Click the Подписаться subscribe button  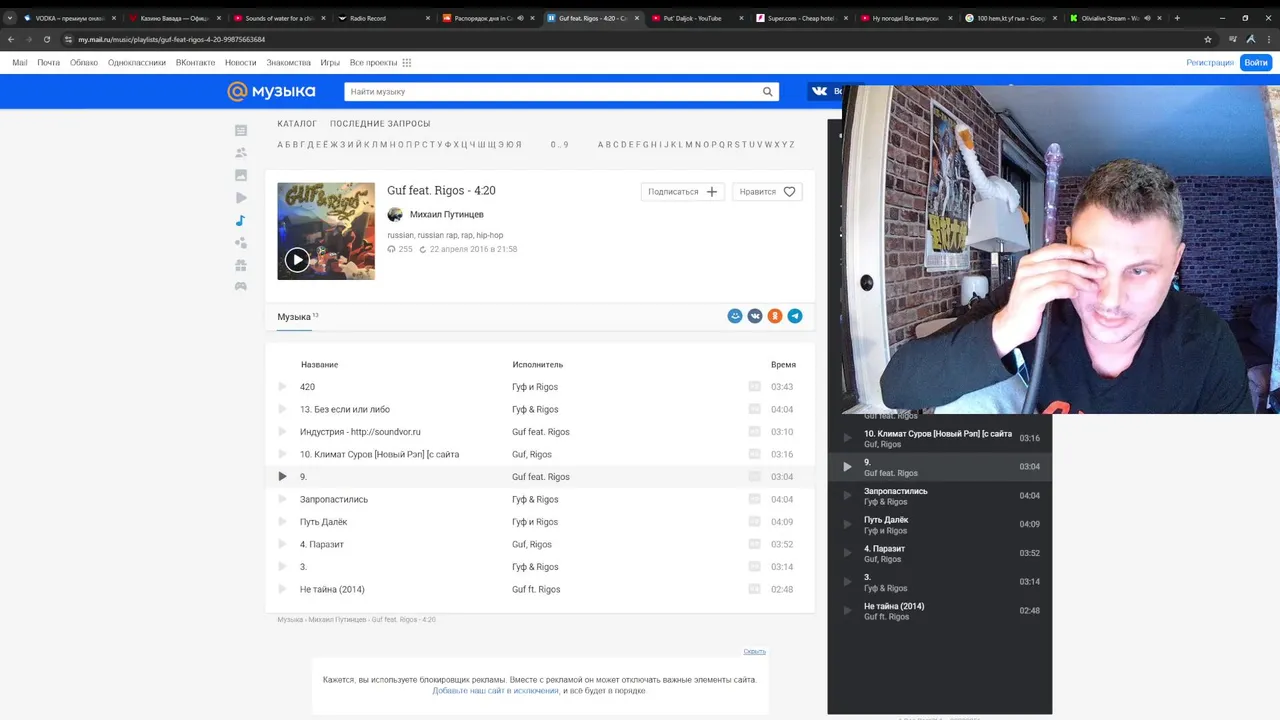point(683,191)
